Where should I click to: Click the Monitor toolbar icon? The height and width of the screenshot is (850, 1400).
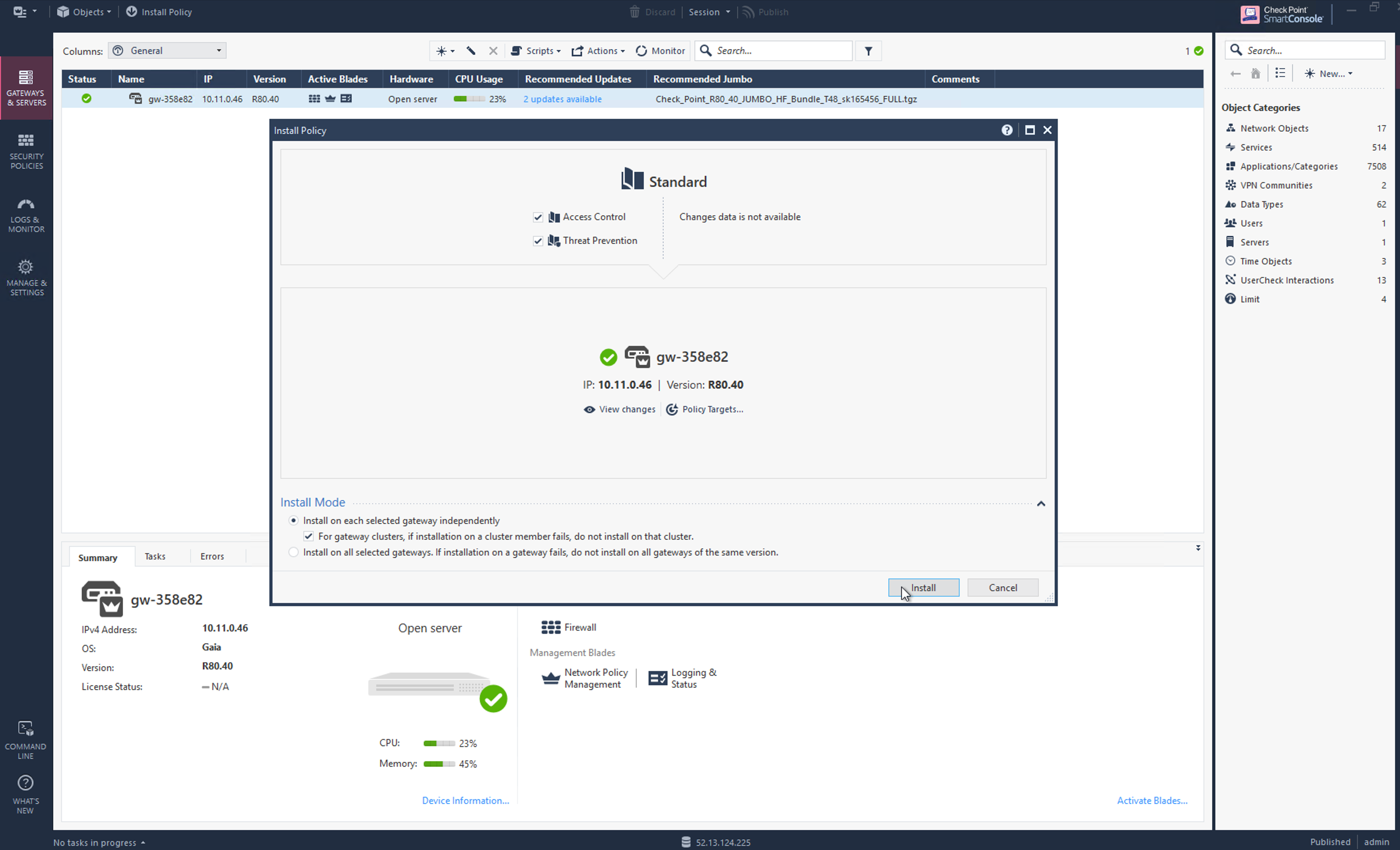660,51
